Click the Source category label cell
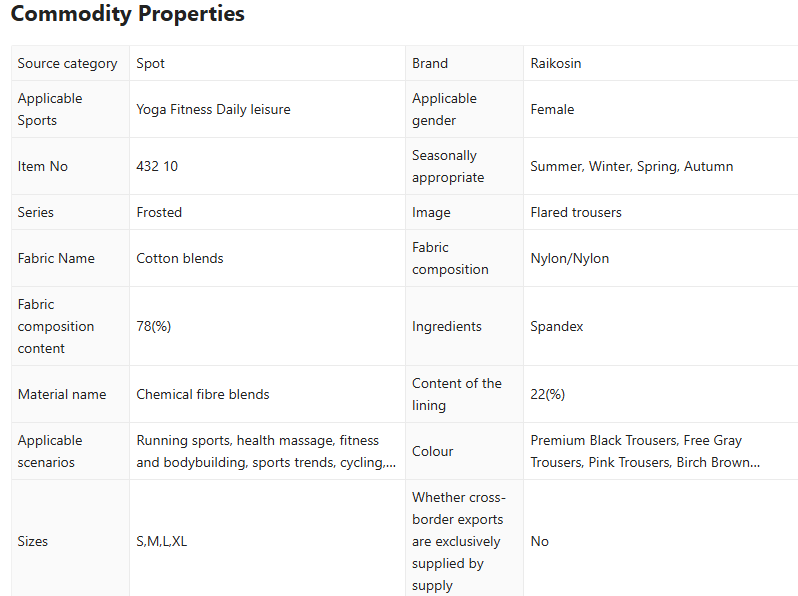798x596 pixels. (67, 63)
